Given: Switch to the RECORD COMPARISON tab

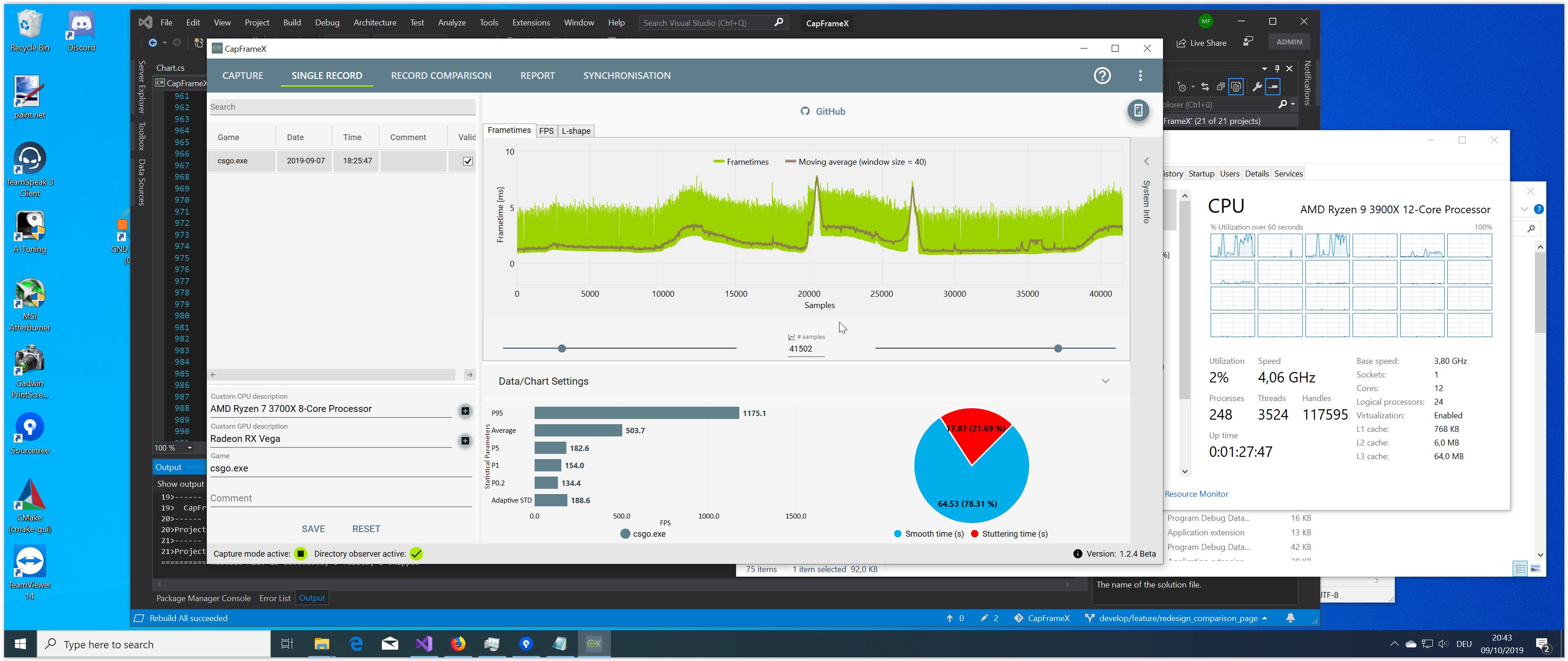Looking at the screenshot, I should (441, 75).
